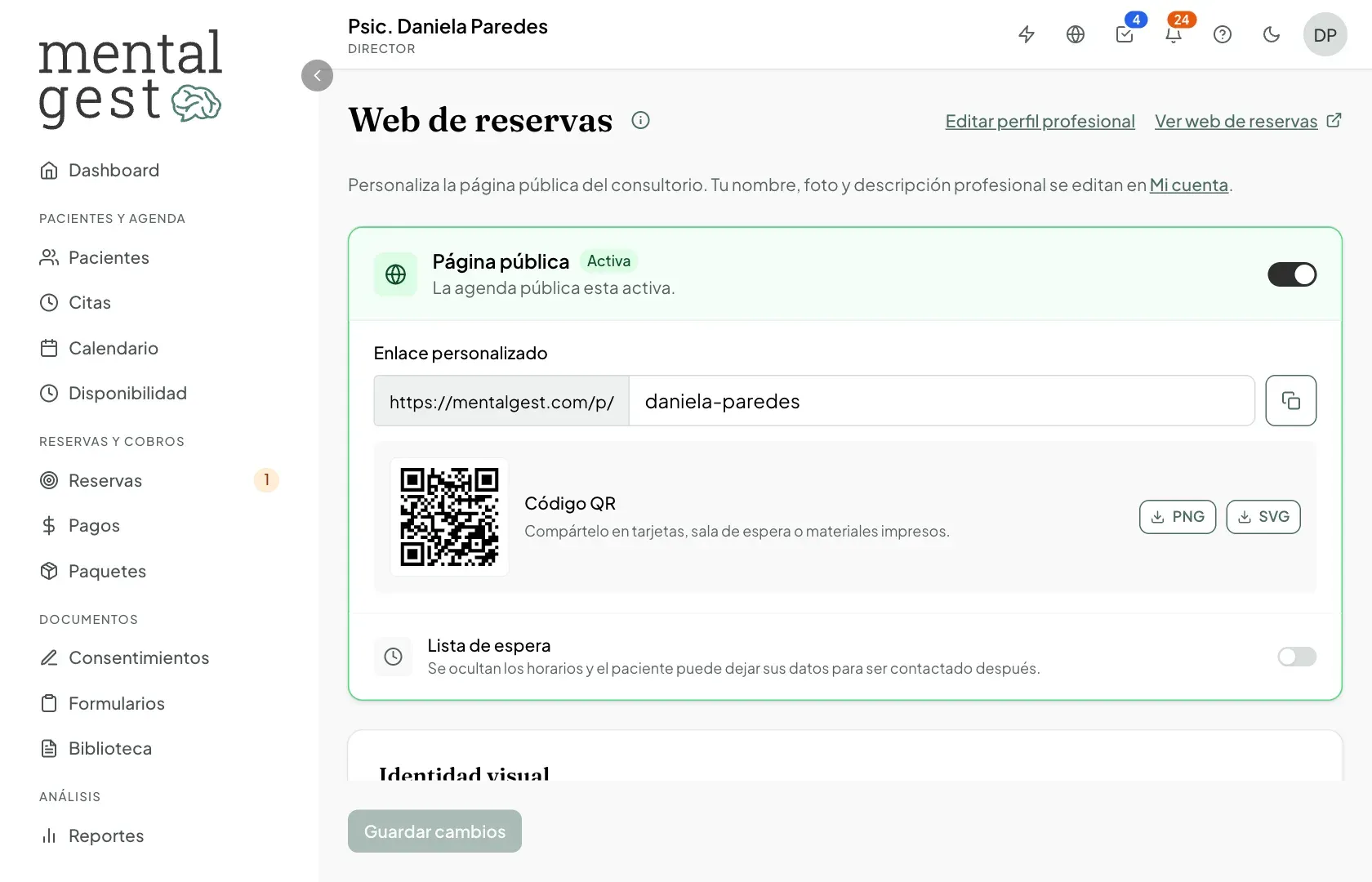Click the clock icon next to Lista de espera
This screenshot has width=1372, height=882.
tap(393, 657)
